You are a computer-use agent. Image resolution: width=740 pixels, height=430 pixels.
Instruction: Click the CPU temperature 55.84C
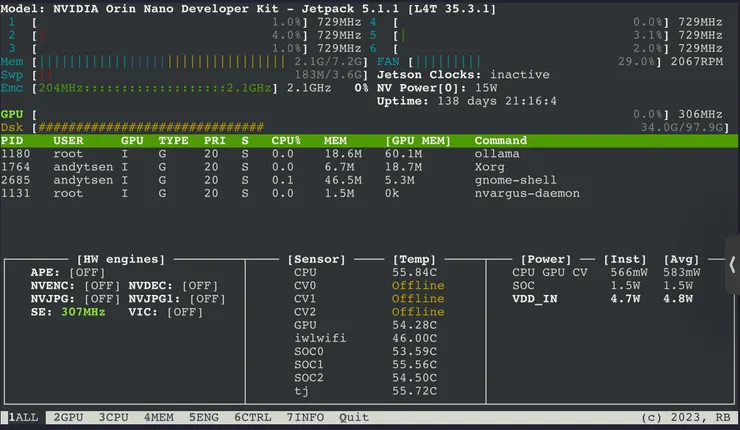coord(414,272)
